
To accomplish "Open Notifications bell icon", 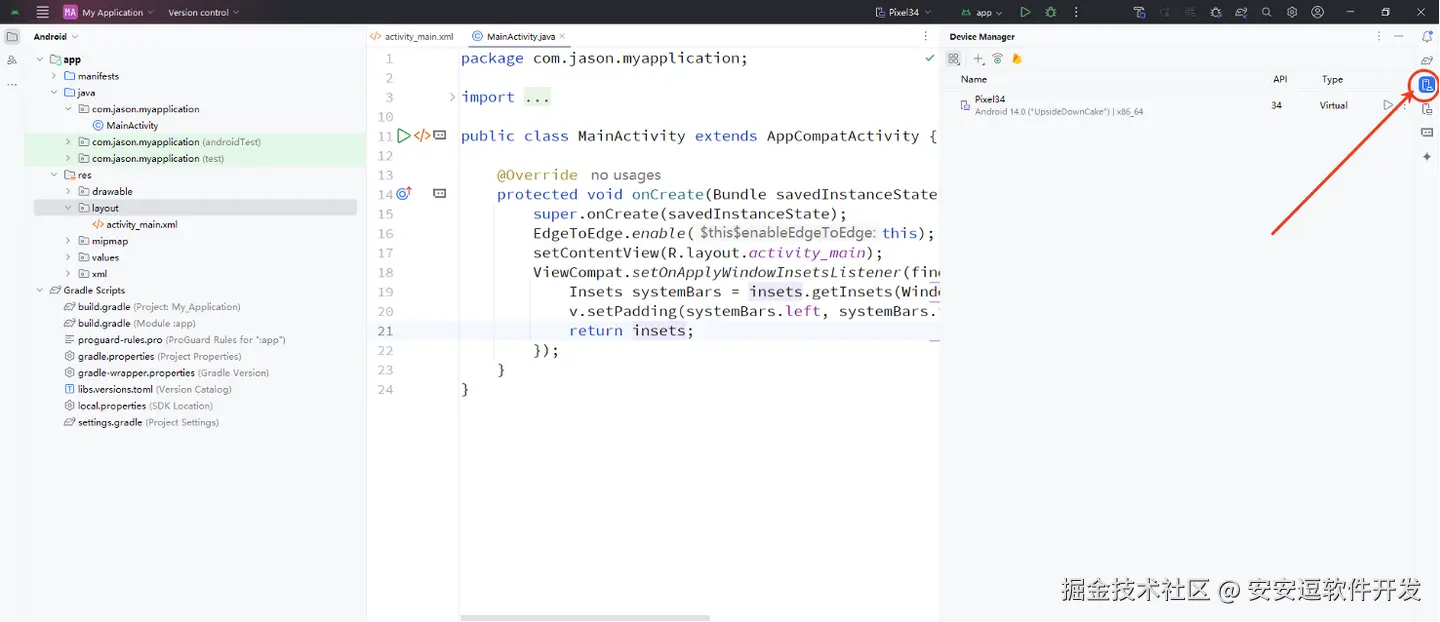I will point(1427,36).
